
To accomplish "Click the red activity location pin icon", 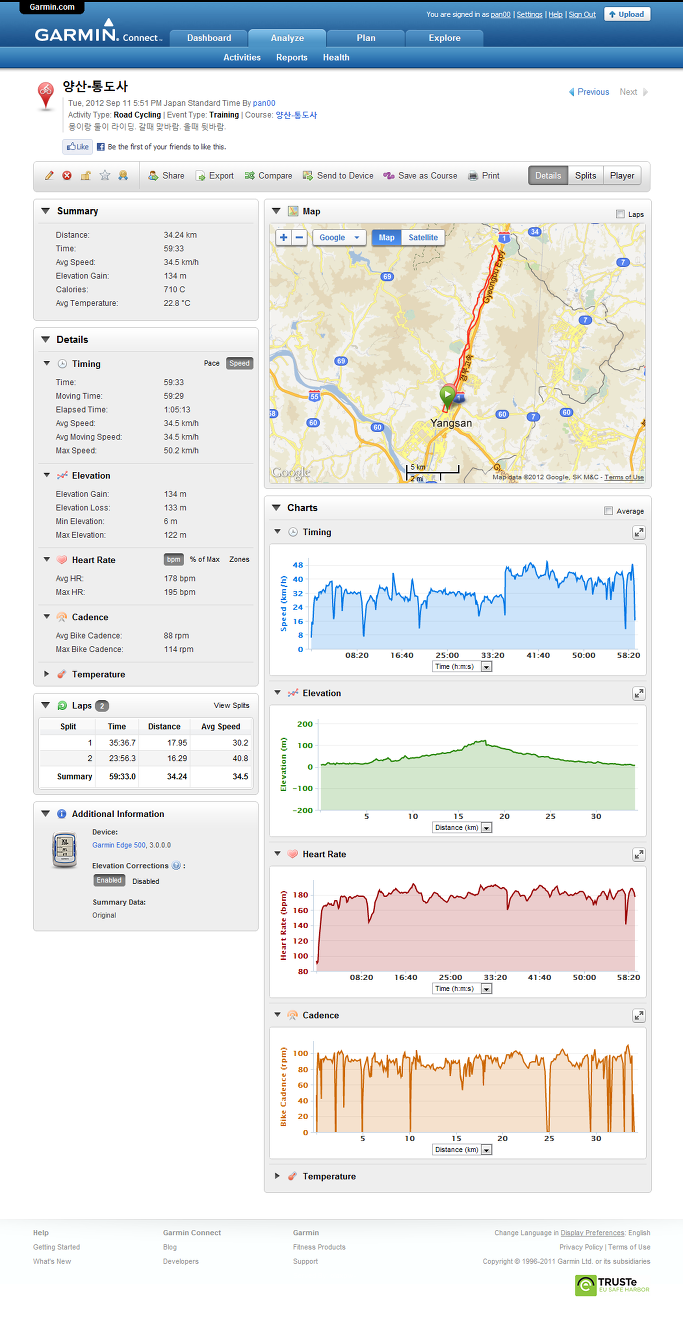I will (46, 96).
